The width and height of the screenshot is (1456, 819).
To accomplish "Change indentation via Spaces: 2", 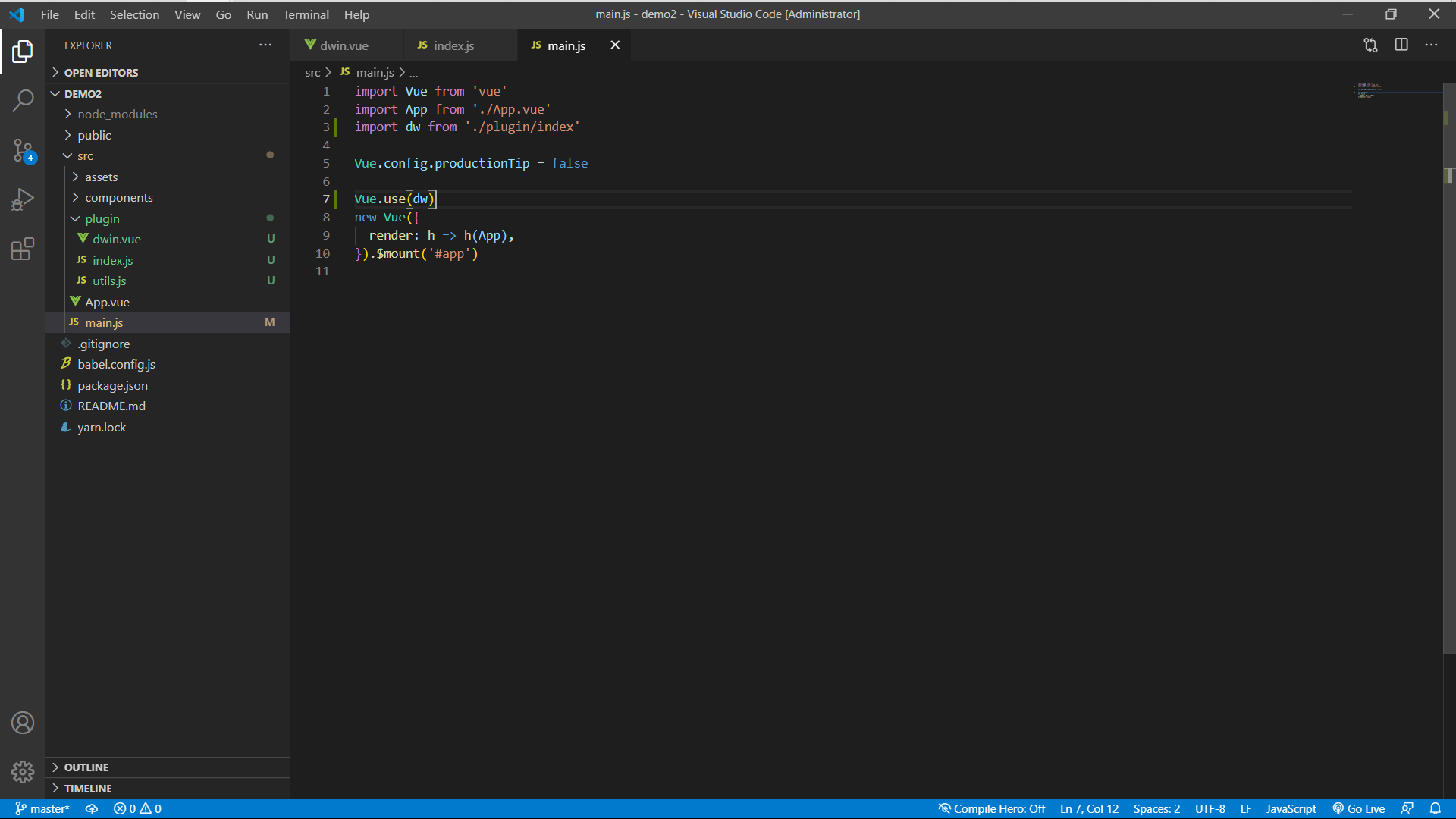I will click(1156, 808).
